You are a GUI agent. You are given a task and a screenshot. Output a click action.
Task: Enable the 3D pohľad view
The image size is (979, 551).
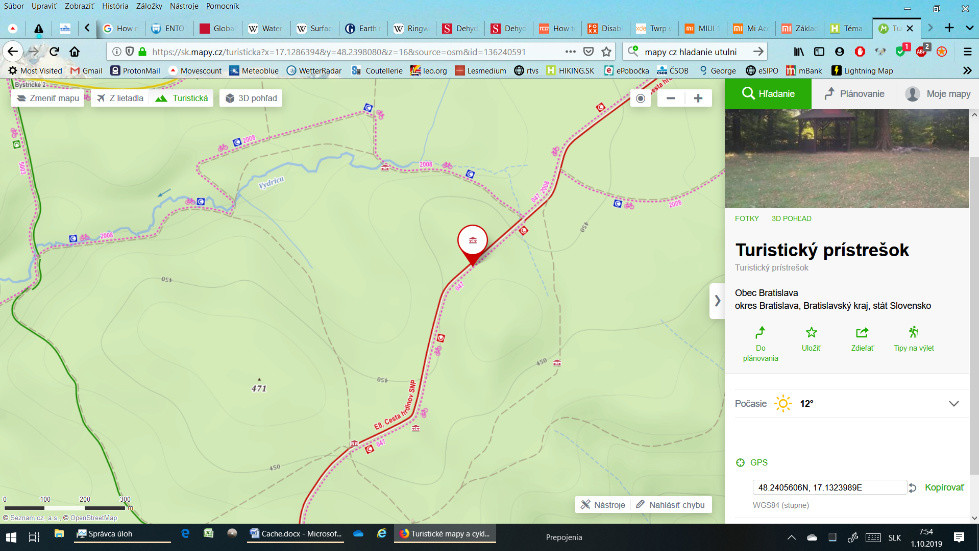251,98
